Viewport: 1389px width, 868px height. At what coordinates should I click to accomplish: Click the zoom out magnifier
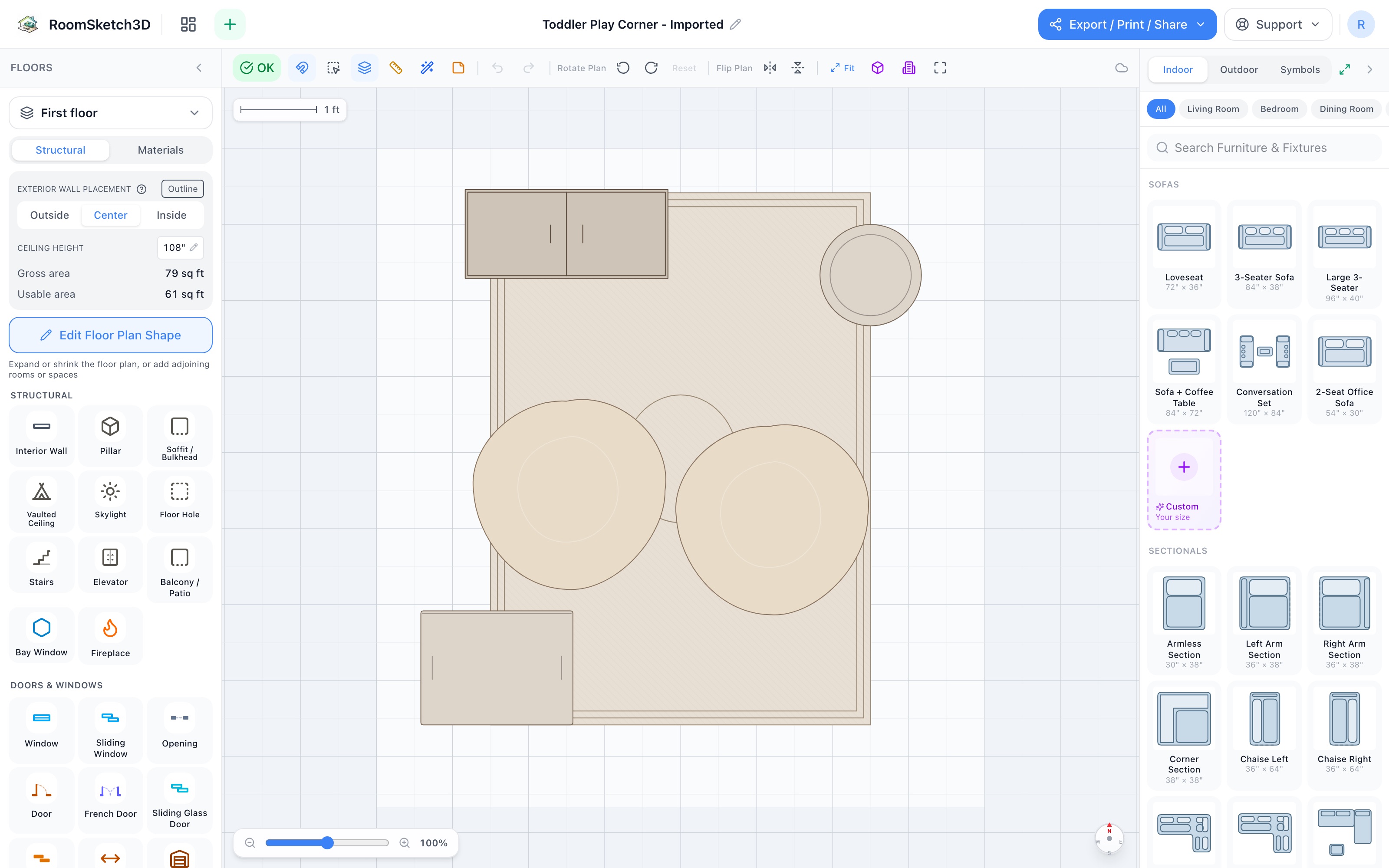[250, 843]
